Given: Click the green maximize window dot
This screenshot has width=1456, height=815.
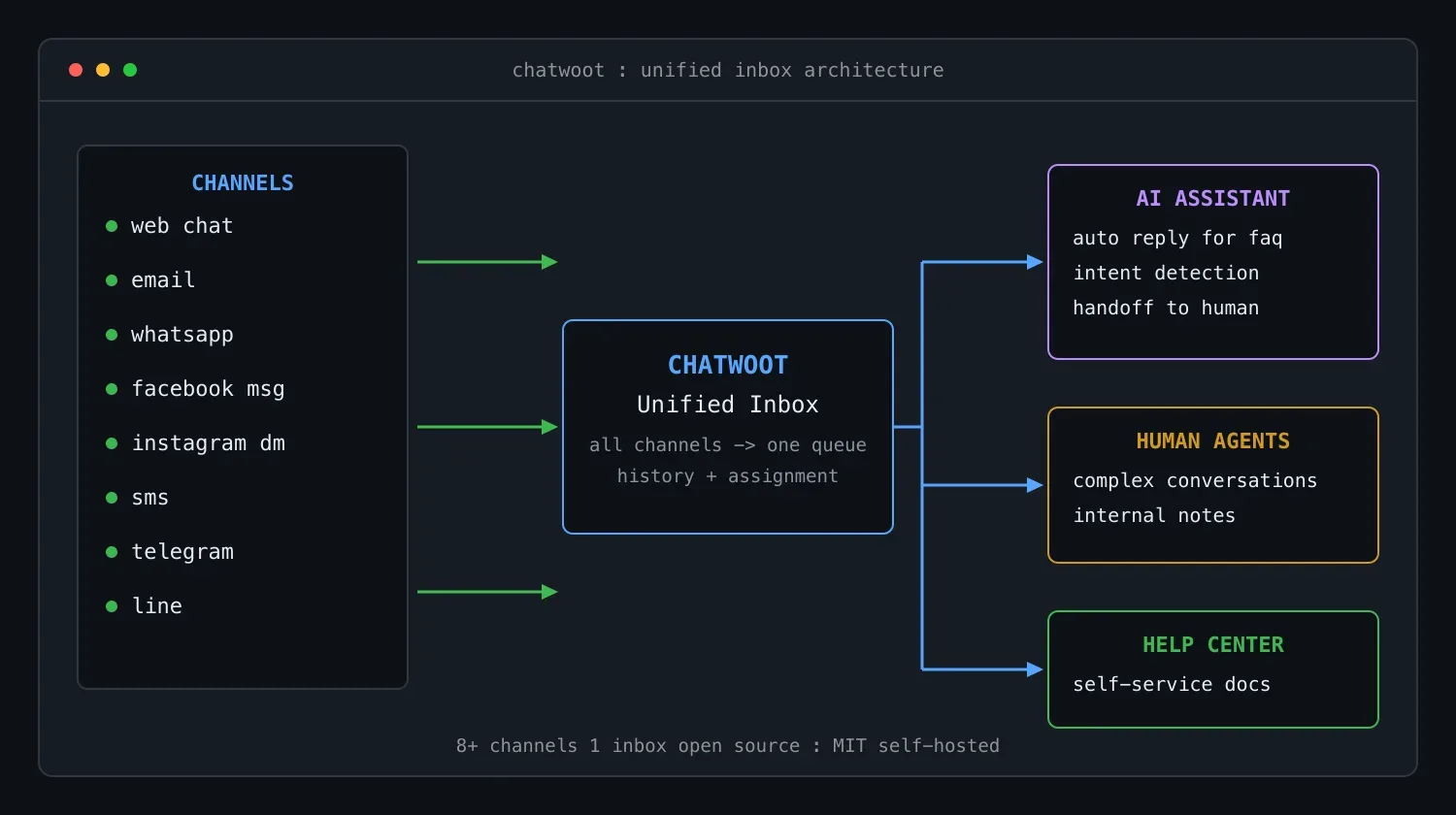Looking at the screenshot, I should (130, 70).
